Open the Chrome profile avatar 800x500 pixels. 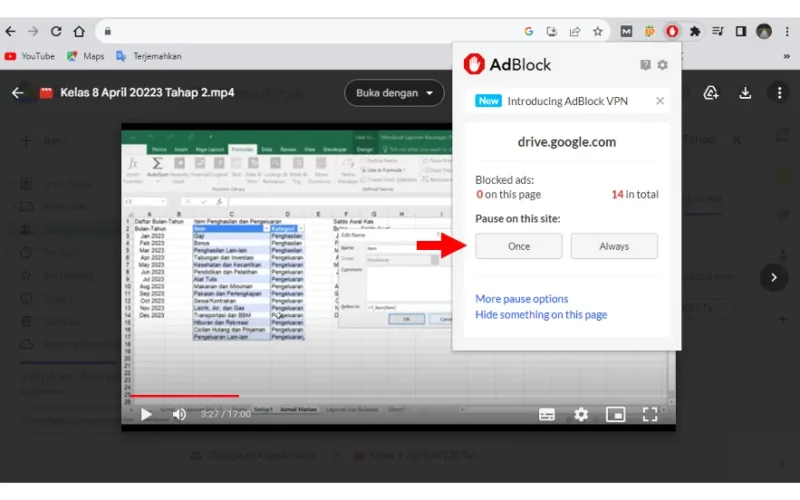(764, 32)
